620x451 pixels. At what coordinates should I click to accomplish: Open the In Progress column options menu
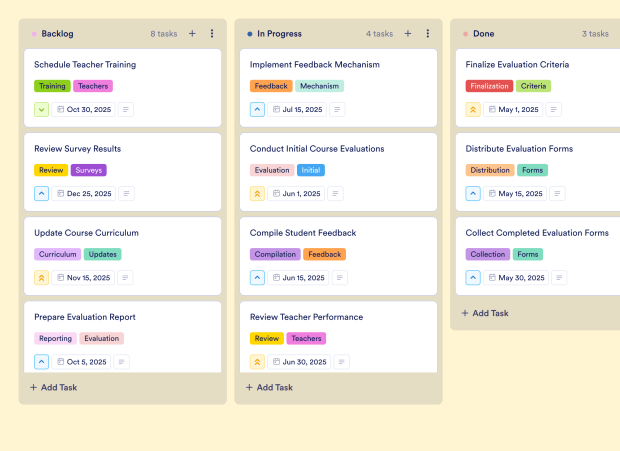[x=428, y=34]
